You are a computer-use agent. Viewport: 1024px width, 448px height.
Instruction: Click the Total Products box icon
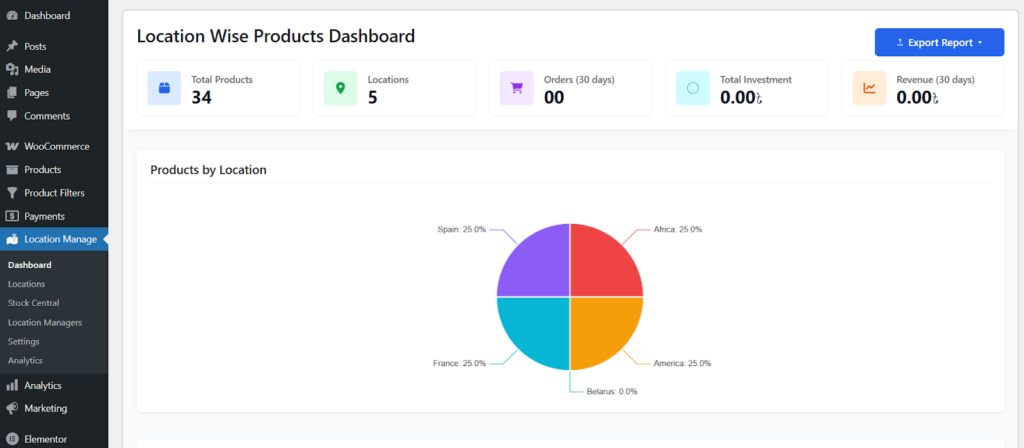coord(164,88)
